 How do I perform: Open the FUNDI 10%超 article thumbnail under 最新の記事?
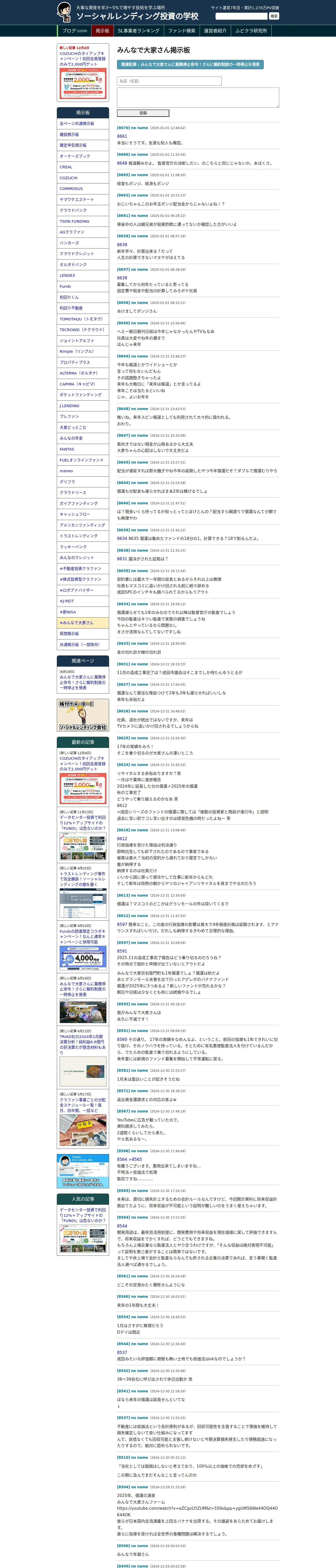coord(83,846)
